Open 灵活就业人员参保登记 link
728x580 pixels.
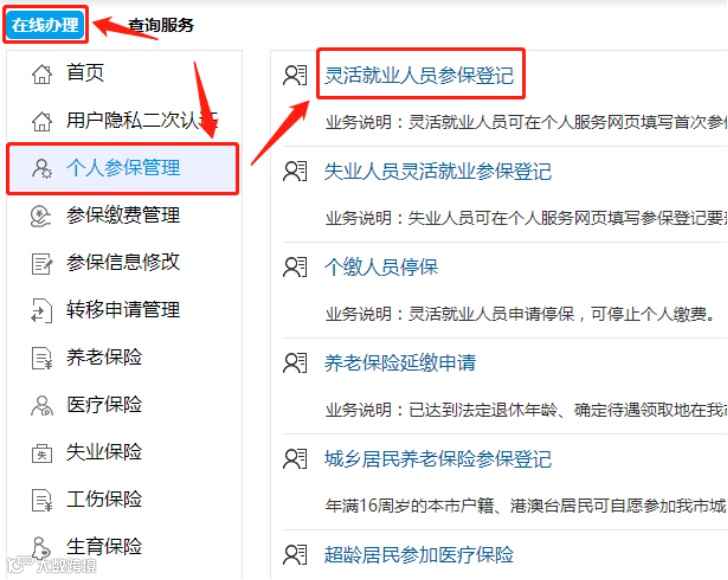tap(419, 75)
